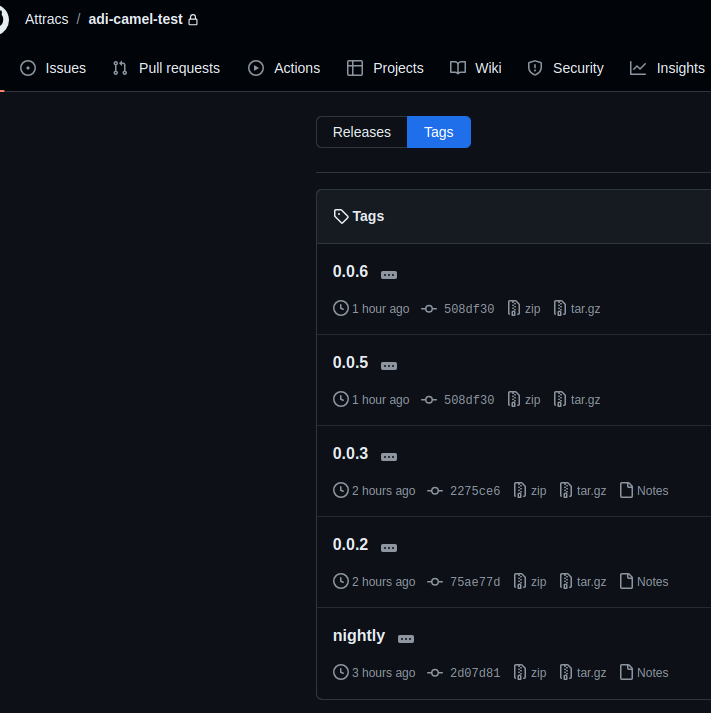Open the Actions tab
The height and width of the screenshot is (713, 711).
tap(284, 68)
